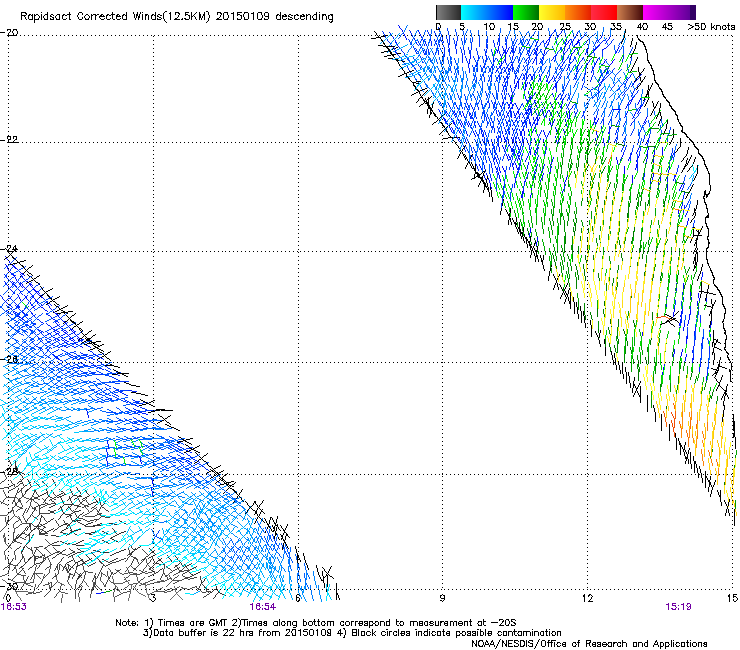Click the 'Rapidscat Corrected Winds(12.5KM)' title text
740x650 pixels.
coord(115,17)
